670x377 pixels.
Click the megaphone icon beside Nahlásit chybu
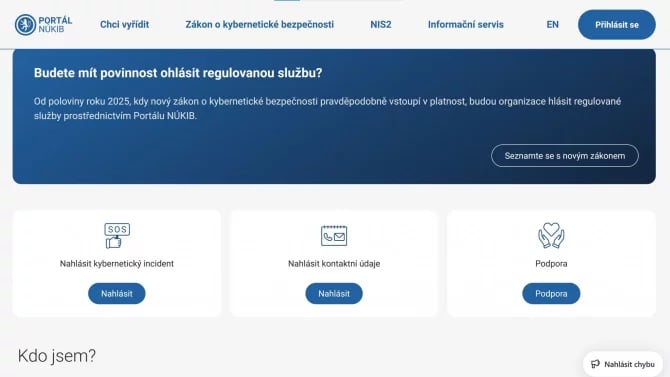(x=595, y=364)
